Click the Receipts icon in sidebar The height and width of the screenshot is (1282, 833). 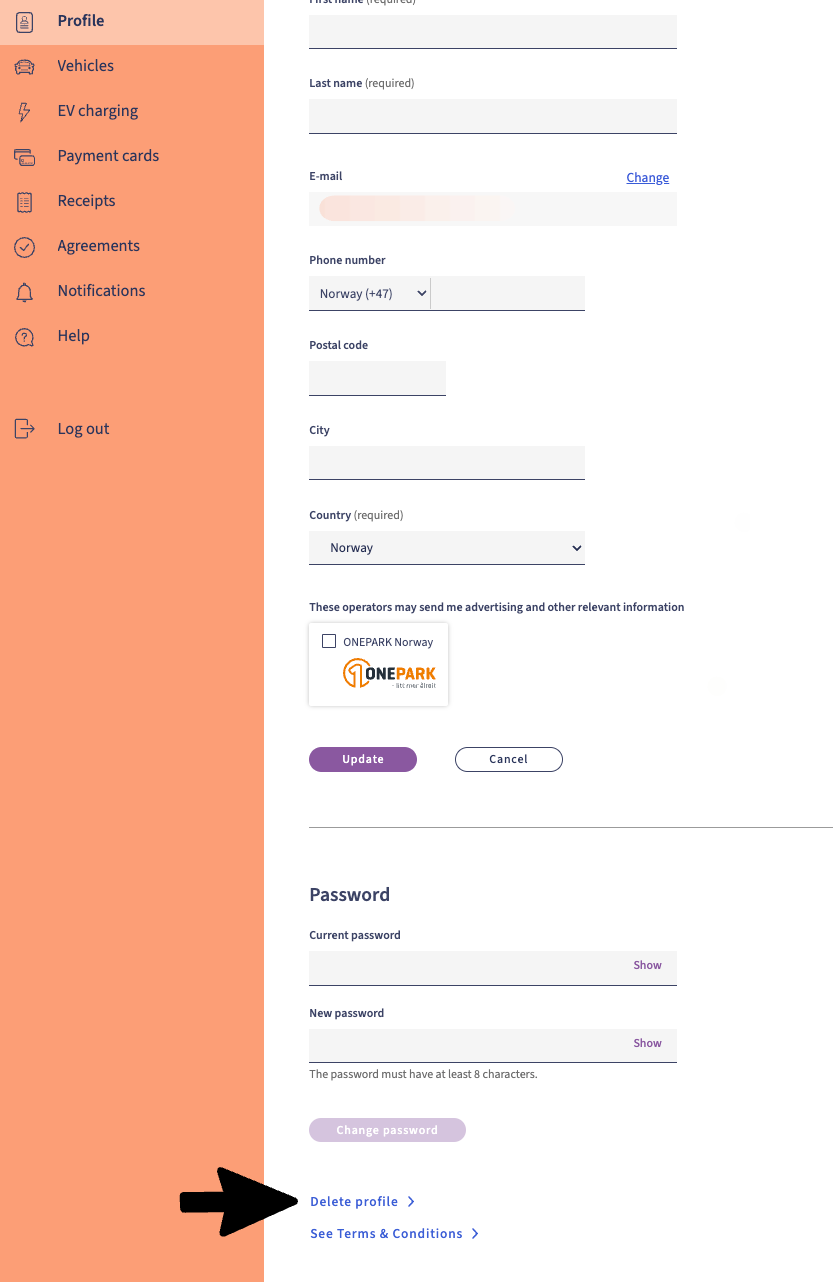point(25,201)
